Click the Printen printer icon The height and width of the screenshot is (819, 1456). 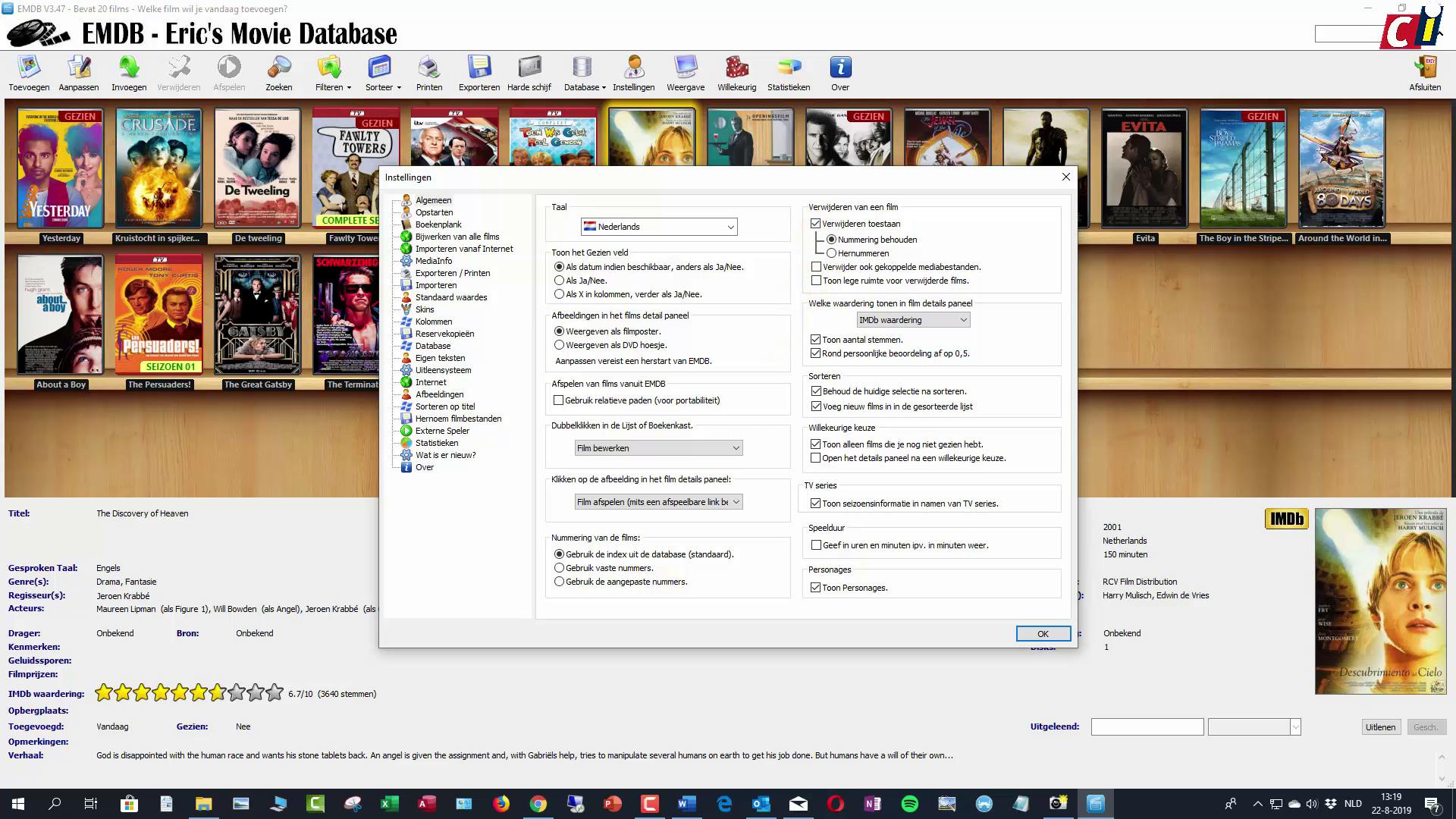pyautogui.click(x=428, y=68)
